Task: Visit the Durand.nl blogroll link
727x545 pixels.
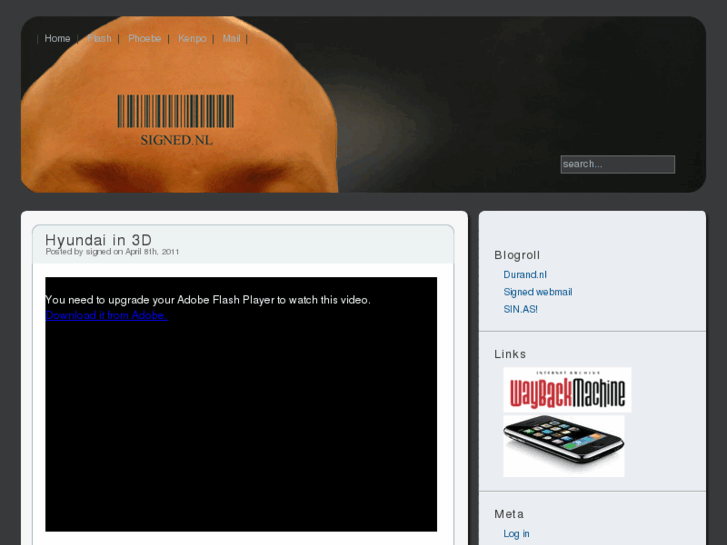Action: pos(525,275)
